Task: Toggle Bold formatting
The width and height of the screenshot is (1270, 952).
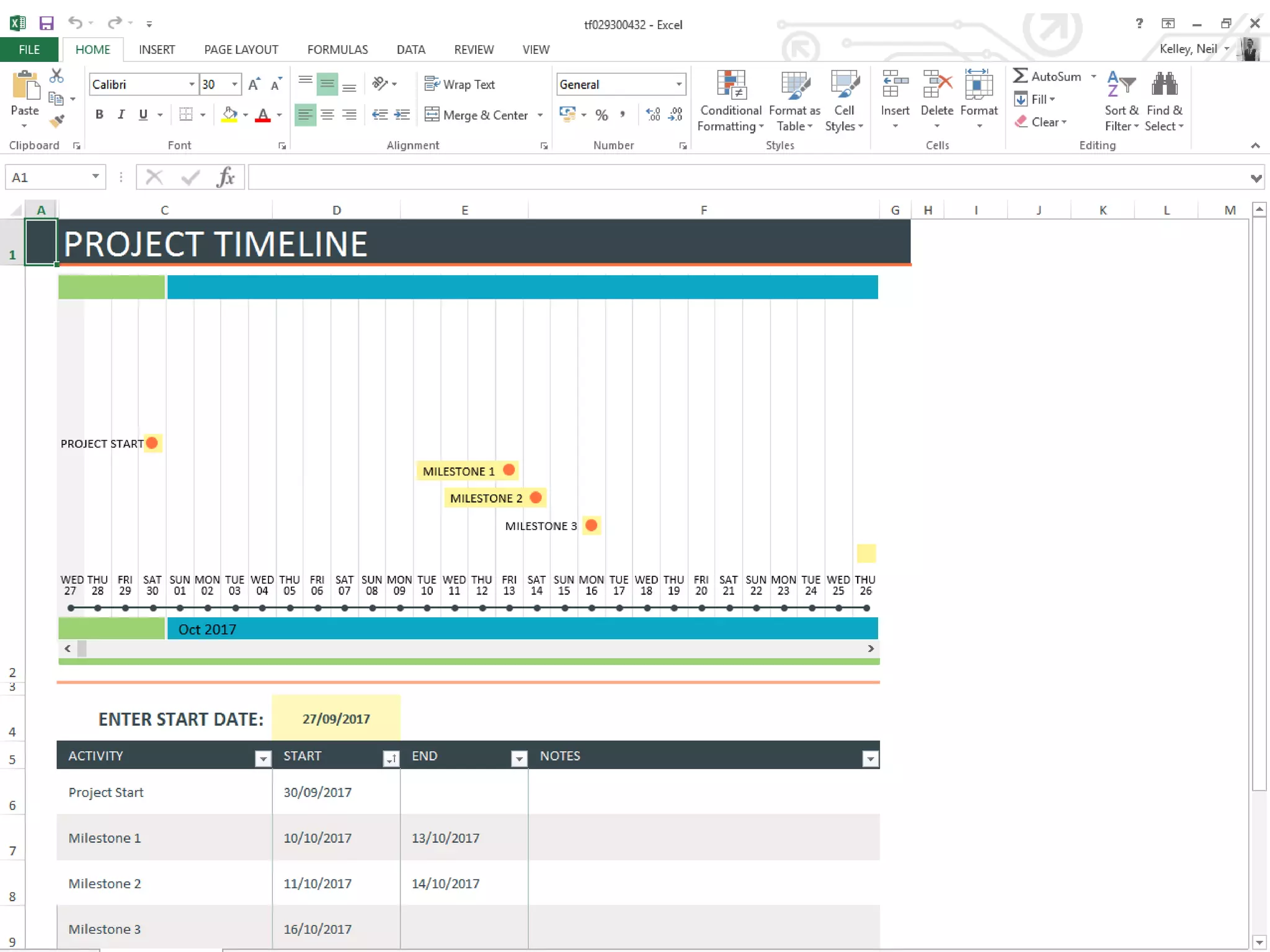Action: coord(99,115)
